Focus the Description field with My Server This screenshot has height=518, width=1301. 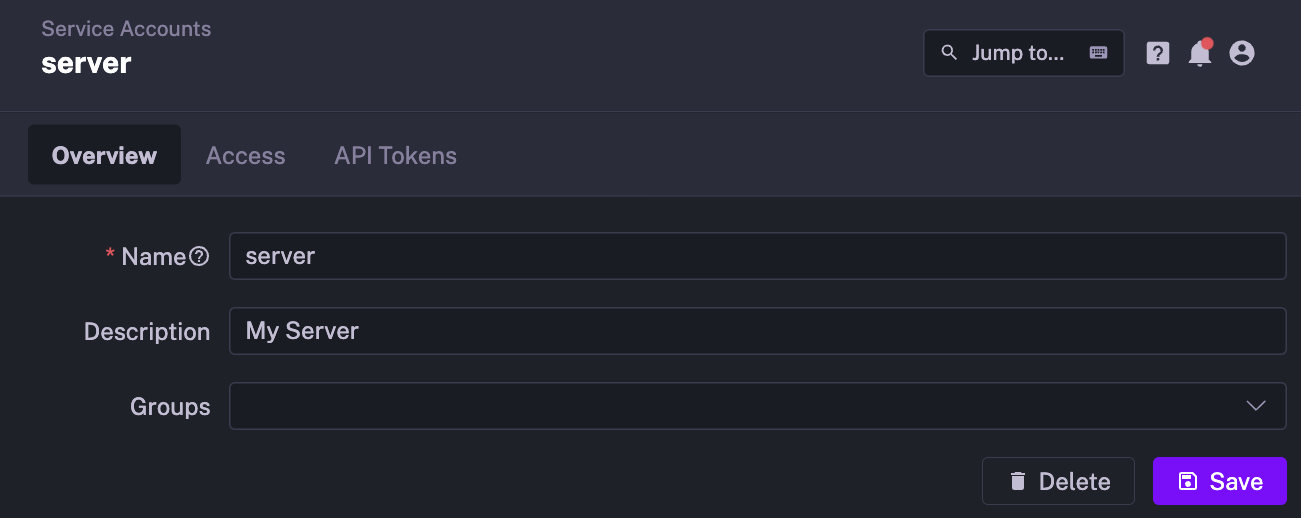click(756, 331)
